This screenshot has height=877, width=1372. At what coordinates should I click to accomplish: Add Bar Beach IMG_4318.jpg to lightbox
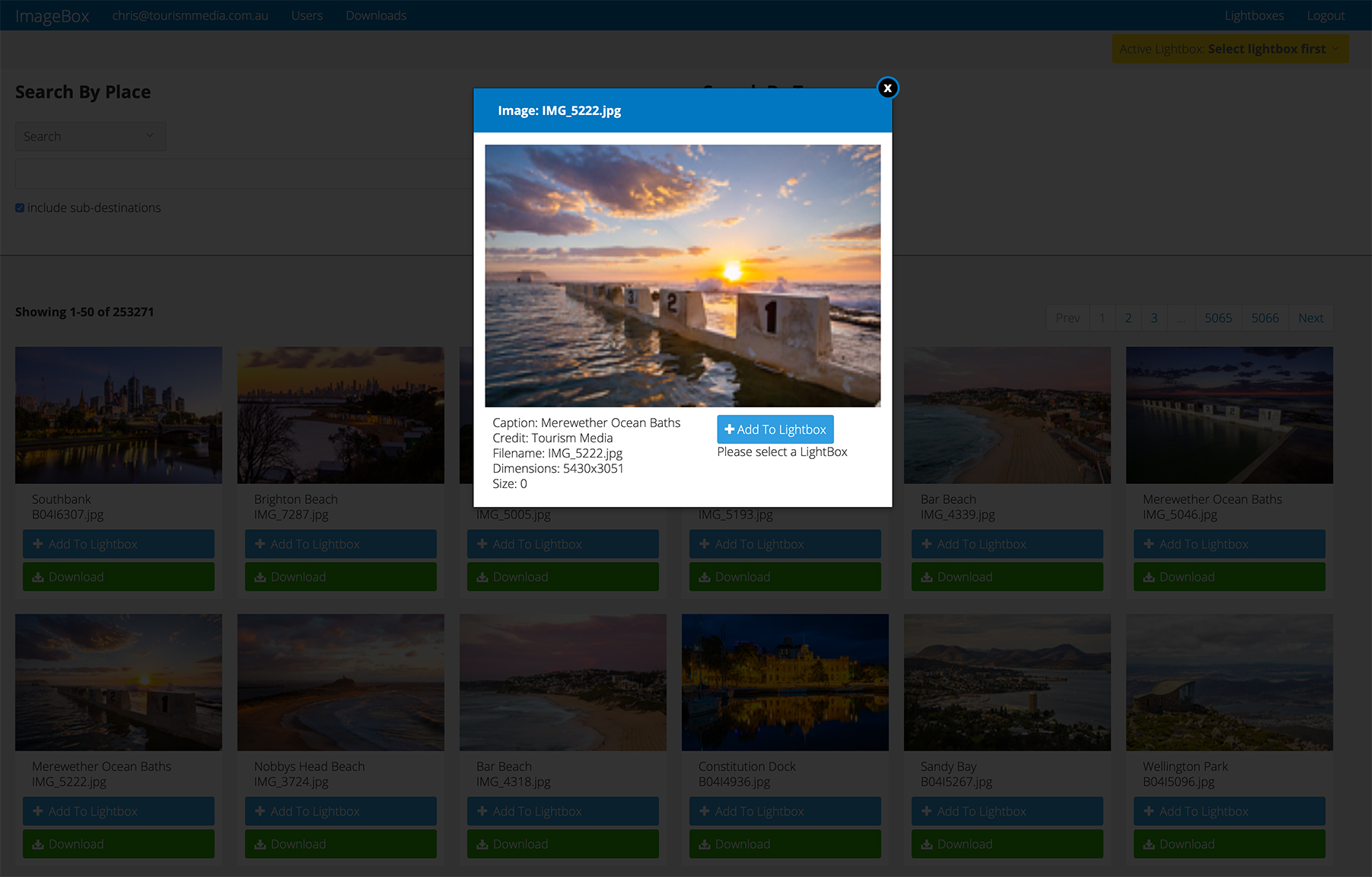563,812
